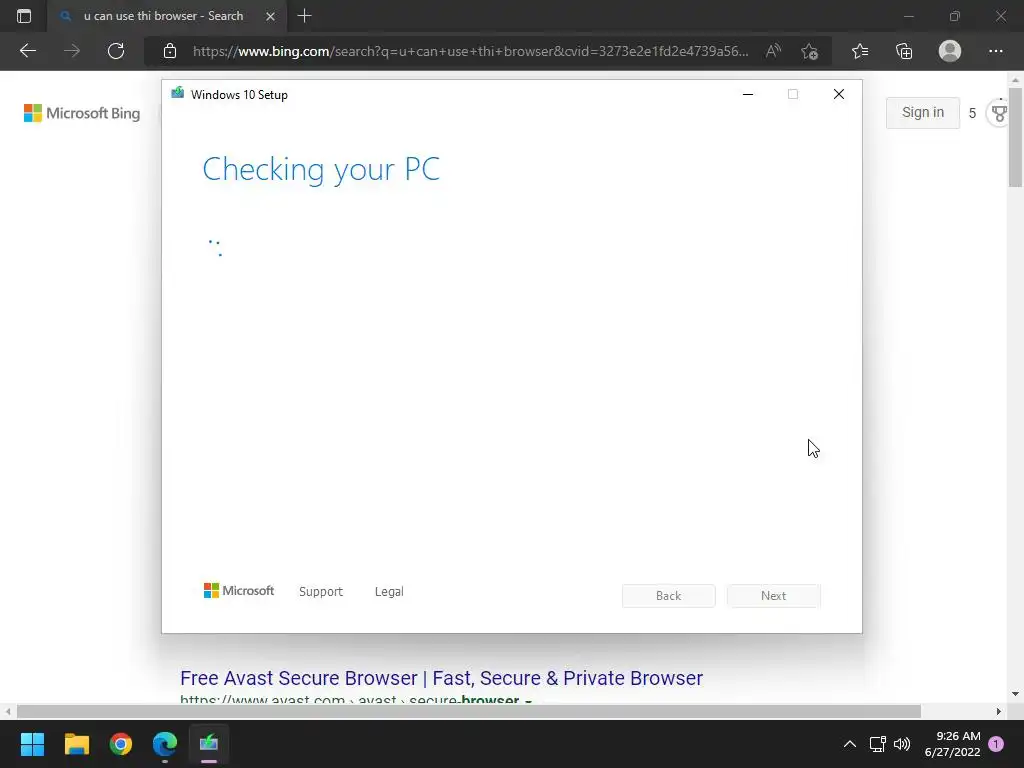Click the Edge back navigation arrow
Screen dimensions: 1024x768
[27, 51]
